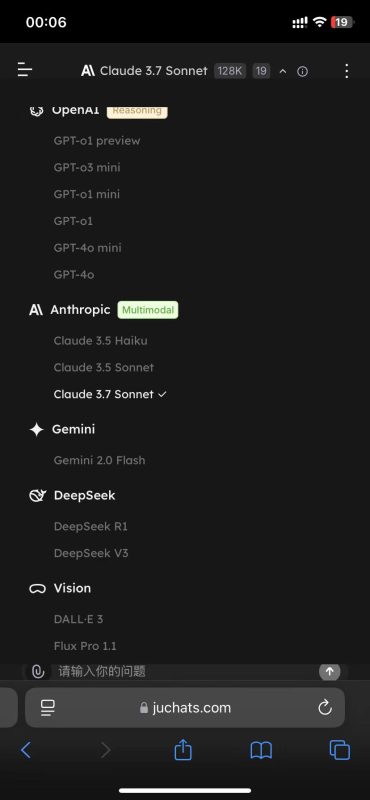Choose Gemini 2.0 Flash from list
The width and height of the screenshot is (370, 800).
pos(100,460)
